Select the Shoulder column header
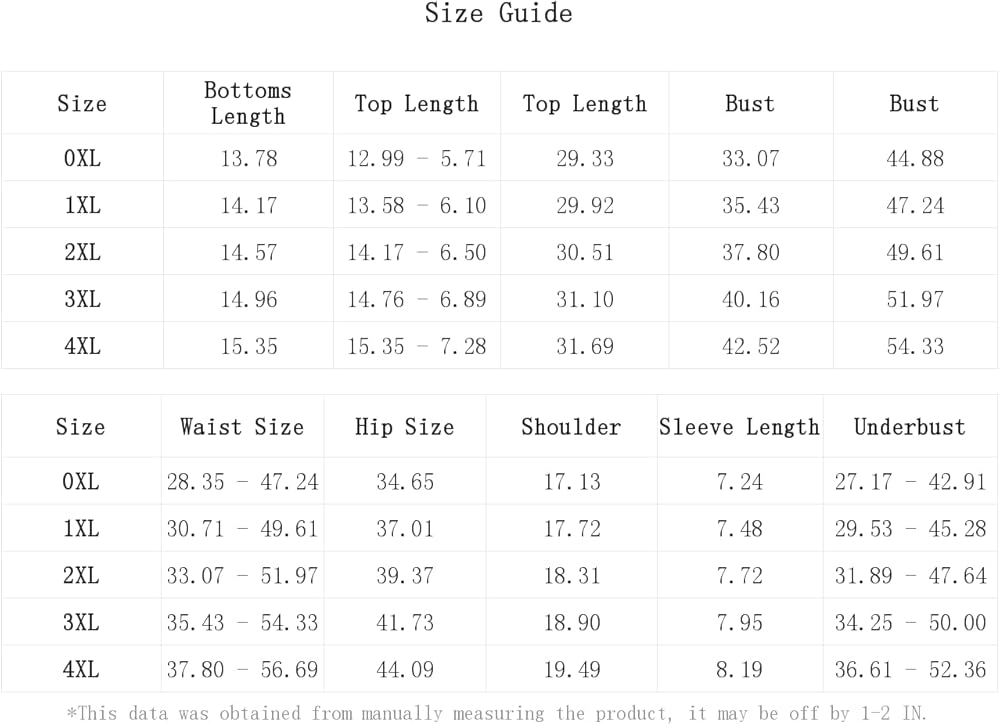1000x724 pixels. click(x=571, y=427)
